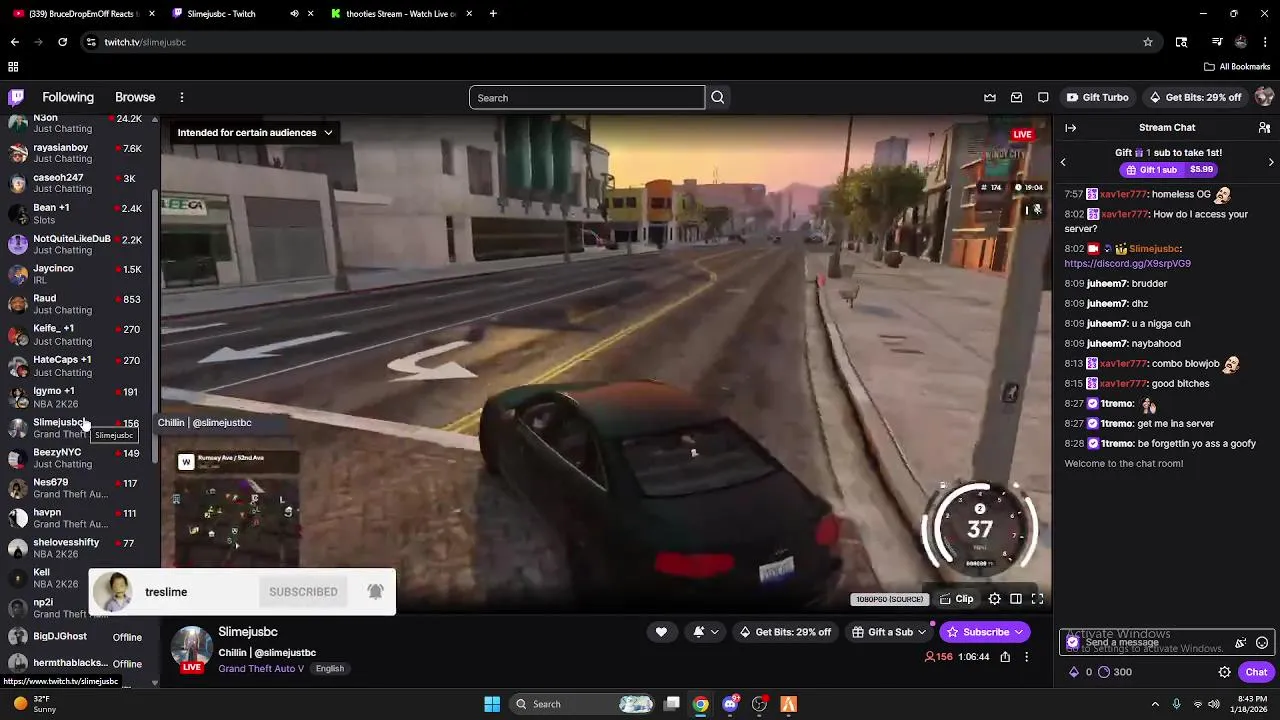Toggle the bell on the treslime banner
The image size is (1280, 720).
coord(375,591)
